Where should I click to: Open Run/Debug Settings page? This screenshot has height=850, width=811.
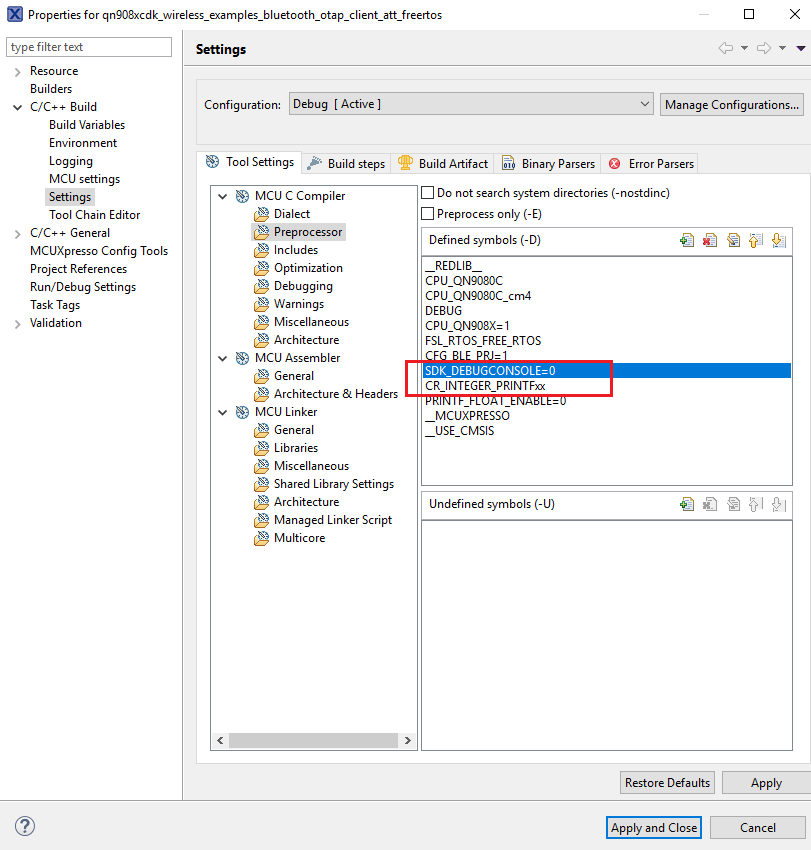pyautogui.click(x=82, y=287)
